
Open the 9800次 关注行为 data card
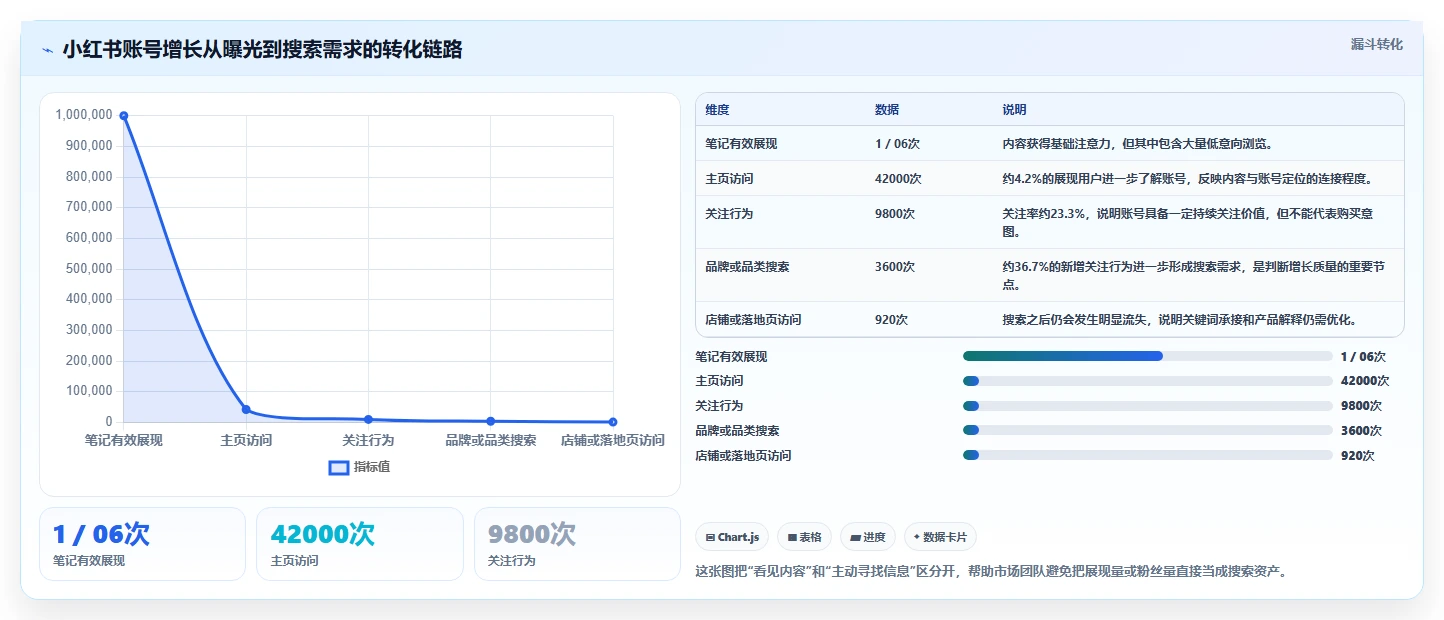click(x=577, y=544)
